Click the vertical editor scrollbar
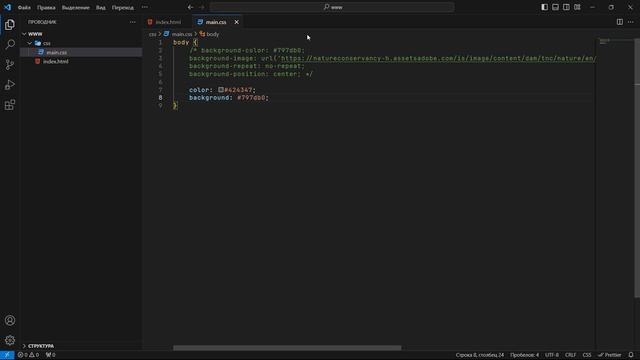This screenshot has height=360, width=640. coord(637,168)
